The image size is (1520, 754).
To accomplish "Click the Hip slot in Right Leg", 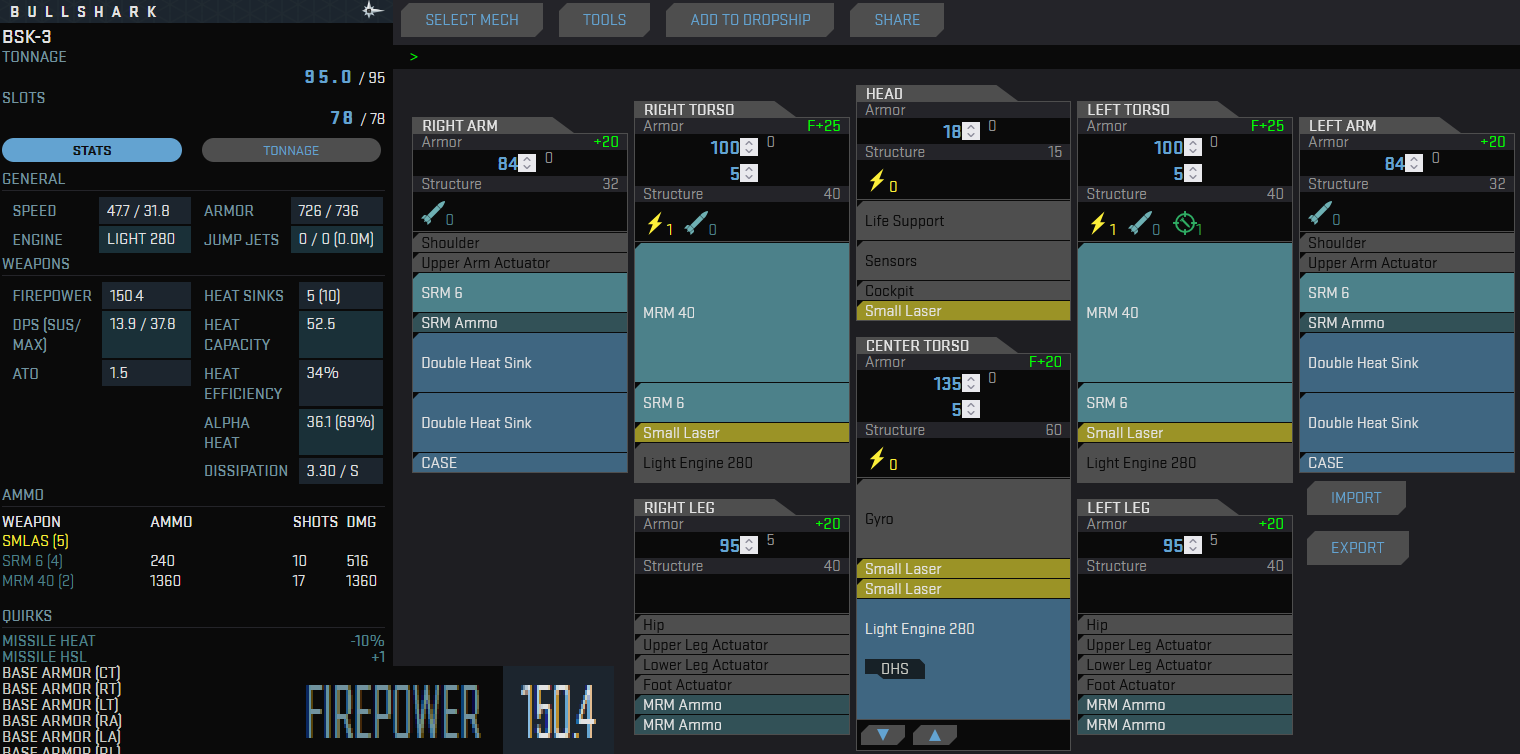I will pos(742,625).
